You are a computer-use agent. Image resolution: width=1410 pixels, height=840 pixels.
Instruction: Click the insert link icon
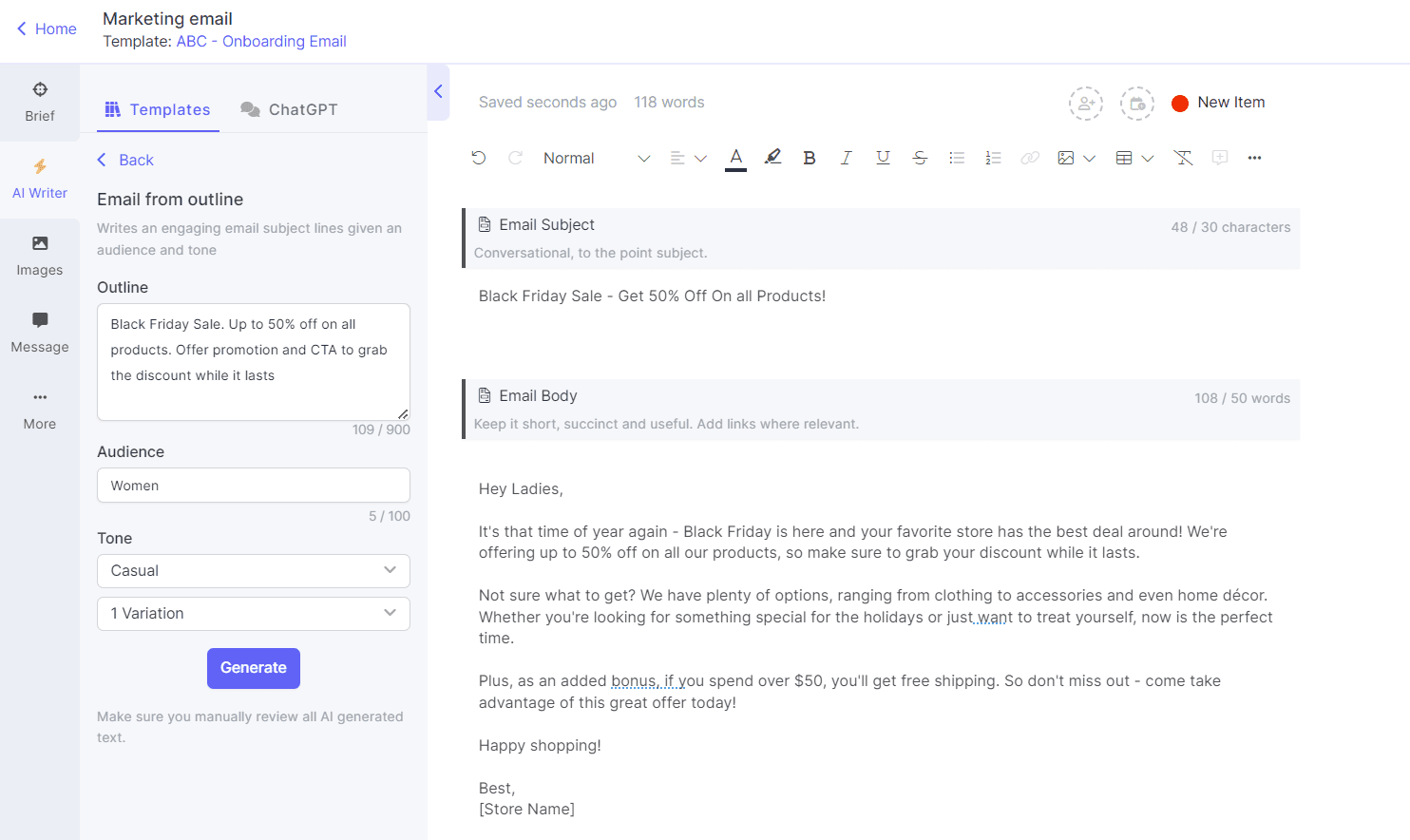pos(1030,159)
